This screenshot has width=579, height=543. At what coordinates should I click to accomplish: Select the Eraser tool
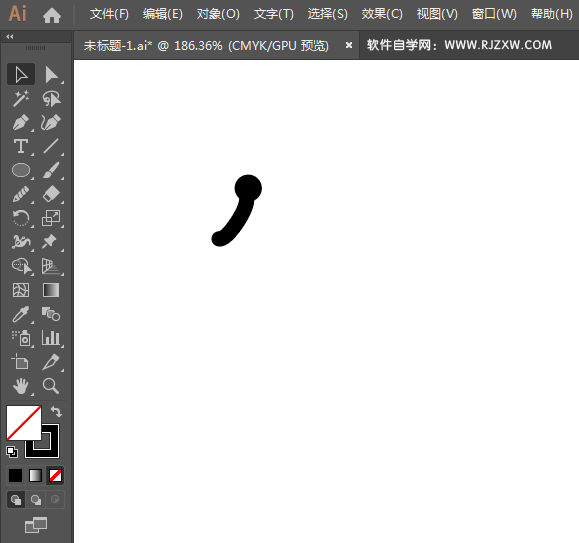(x=51, y=194)
